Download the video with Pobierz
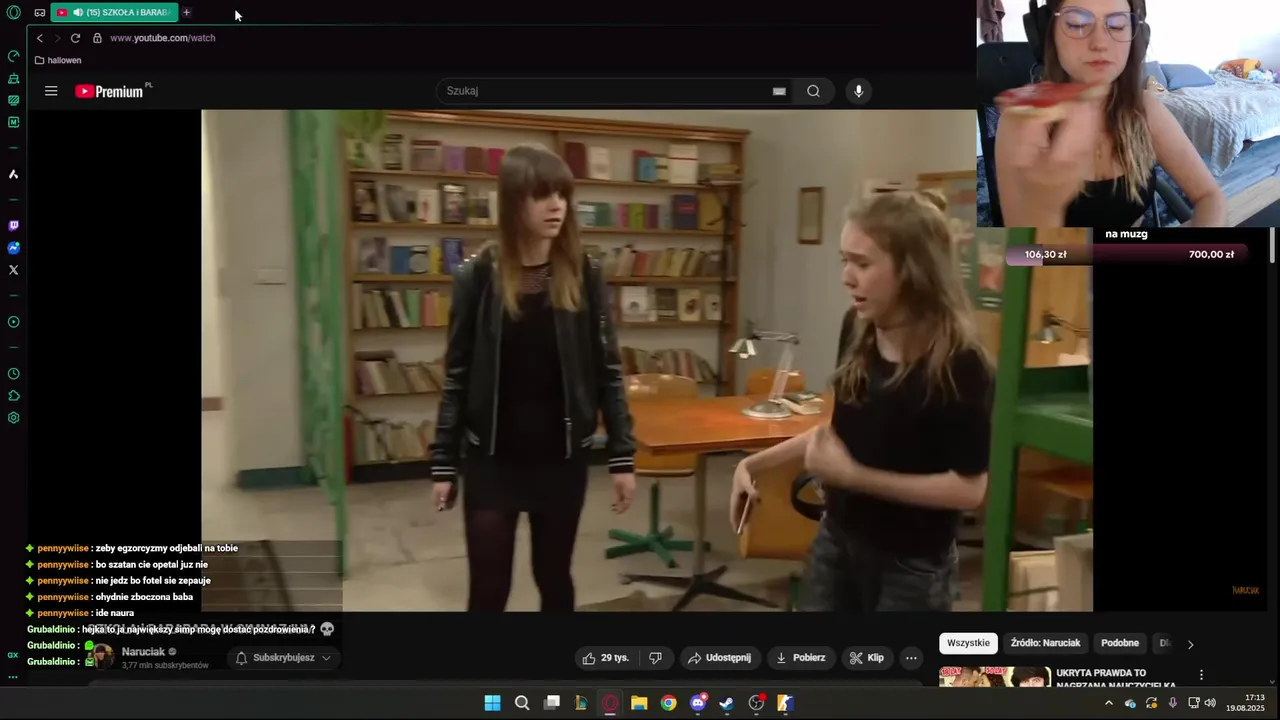Viewport: 1280px width, 720px height. (800, 658)
